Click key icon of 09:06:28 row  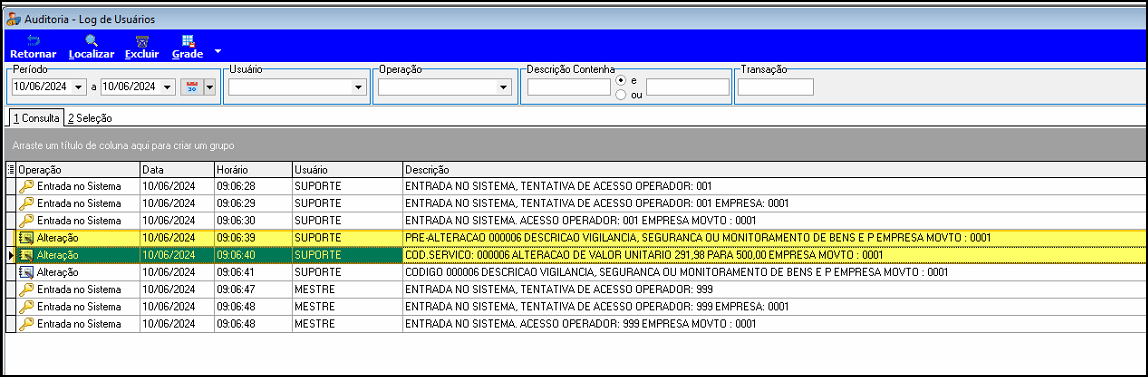coord(26,186)
